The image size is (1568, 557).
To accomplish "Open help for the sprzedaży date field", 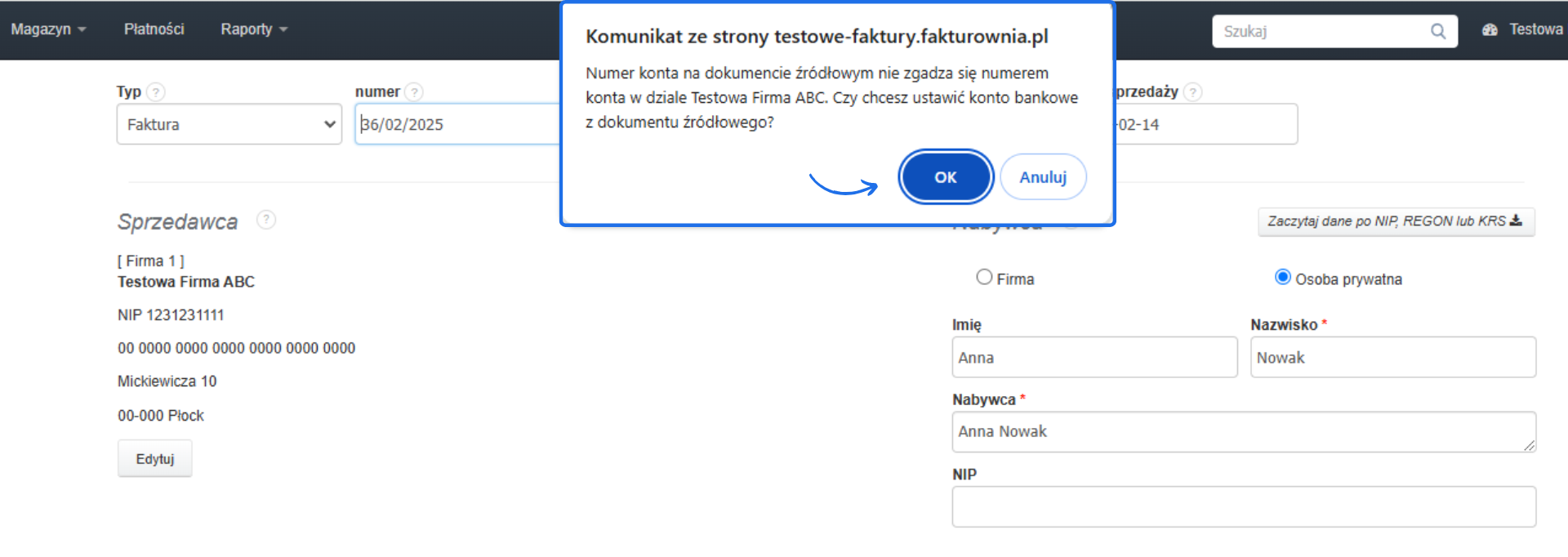I will [1193, 91].
